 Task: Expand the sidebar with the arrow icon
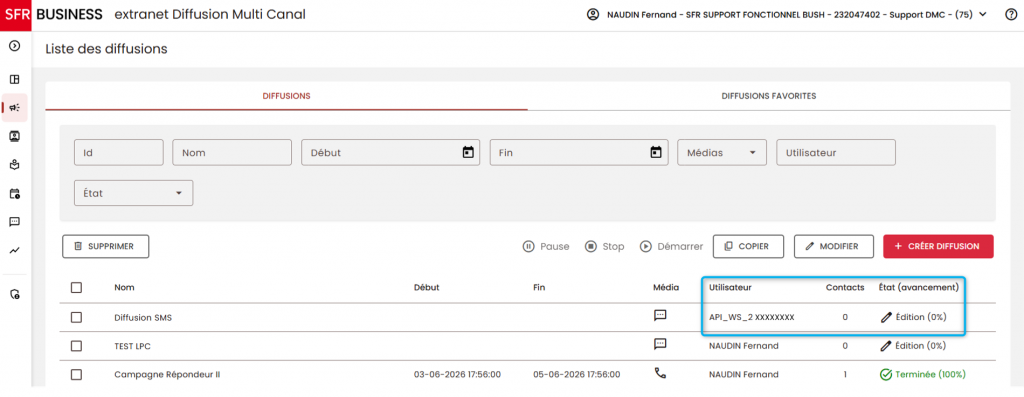(x=14, y=46)
